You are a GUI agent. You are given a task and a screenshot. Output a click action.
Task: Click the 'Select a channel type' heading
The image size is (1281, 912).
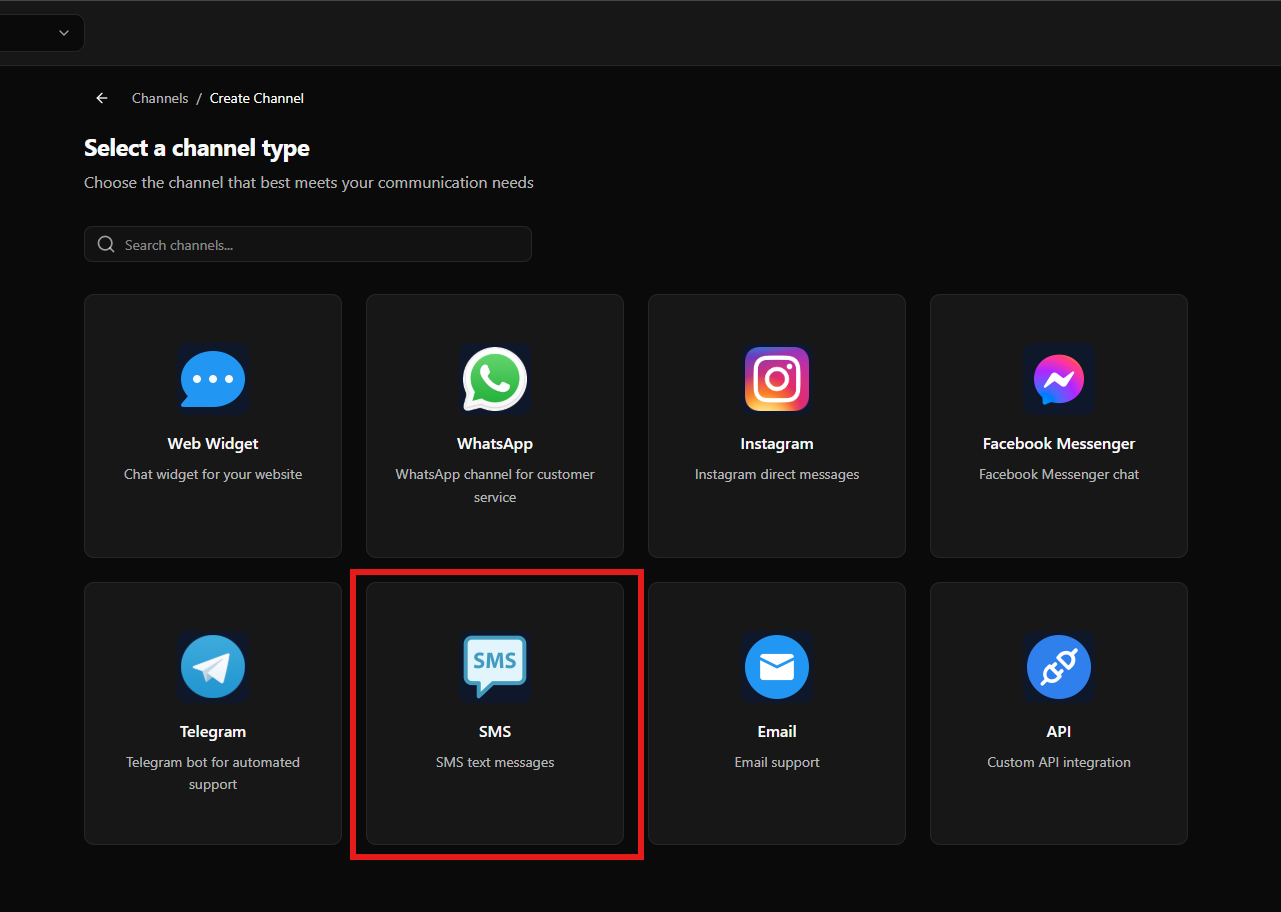197,148
